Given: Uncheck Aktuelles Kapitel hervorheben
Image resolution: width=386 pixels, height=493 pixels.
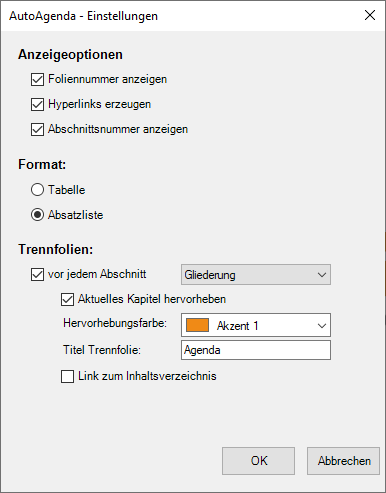Looking at the screenshot, I should click(67, 299).
